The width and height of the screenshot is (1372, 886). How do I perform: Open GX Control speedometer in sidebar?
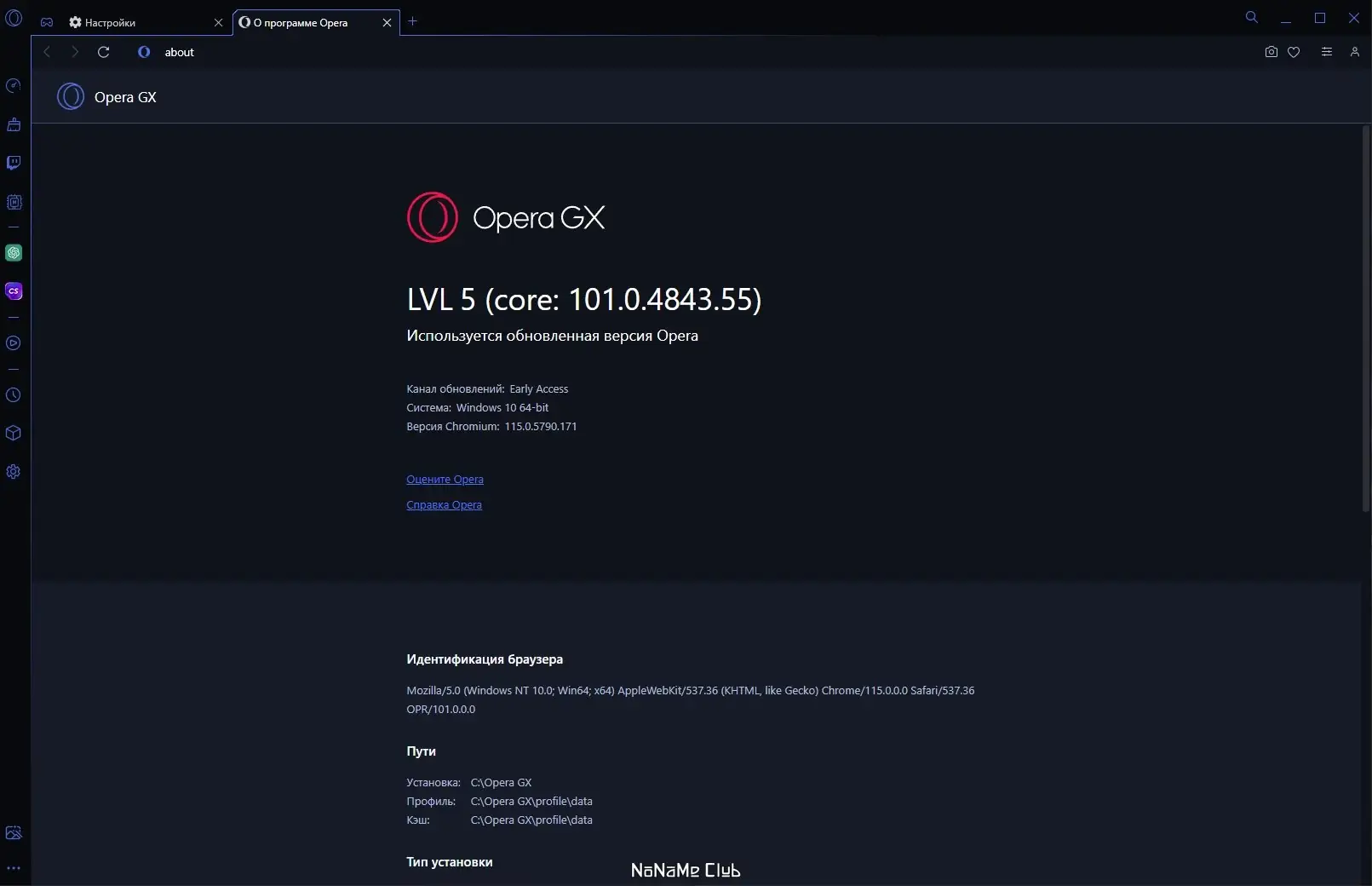(x=14, y=85)
